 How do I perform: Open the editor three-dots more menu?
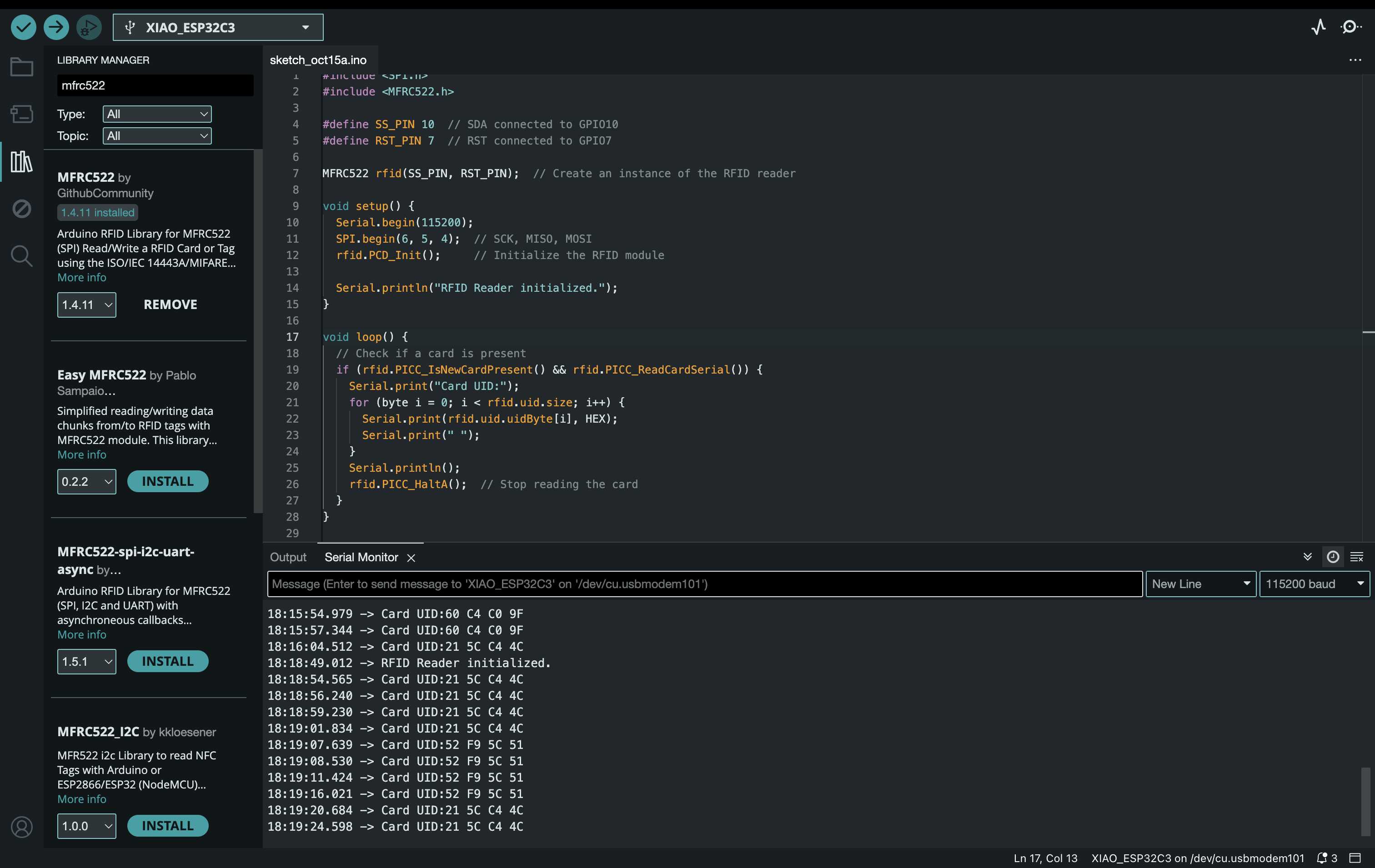1355,60
